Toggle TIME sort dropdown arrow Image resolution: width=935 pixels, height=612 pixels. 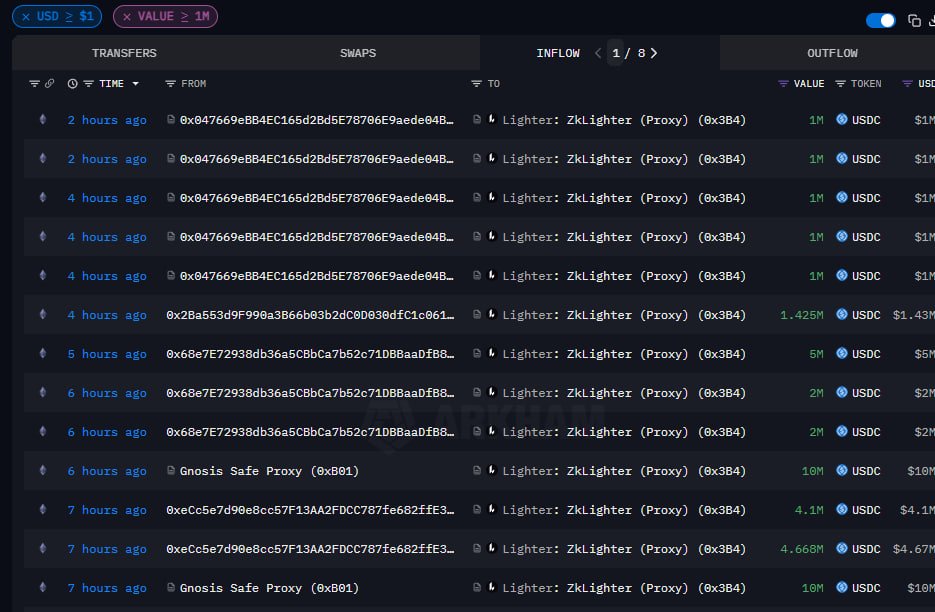click(x=135, y=84)
